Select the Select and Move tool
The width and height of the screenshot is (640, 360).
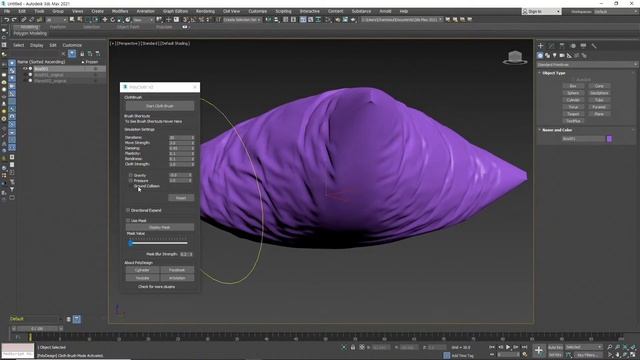click(104, 20)
